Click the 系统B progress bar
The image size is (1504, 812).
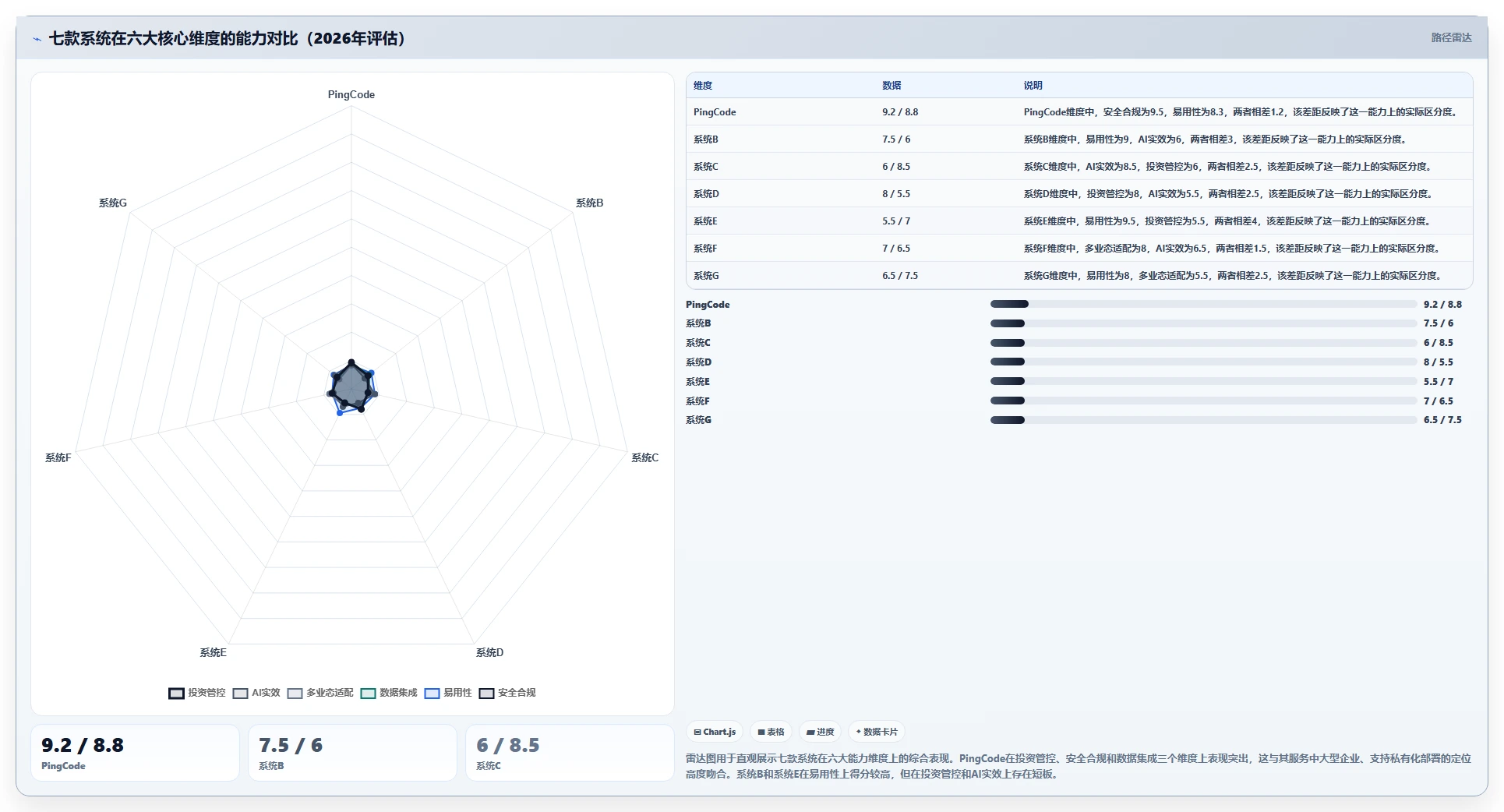tap(1203, 323)
